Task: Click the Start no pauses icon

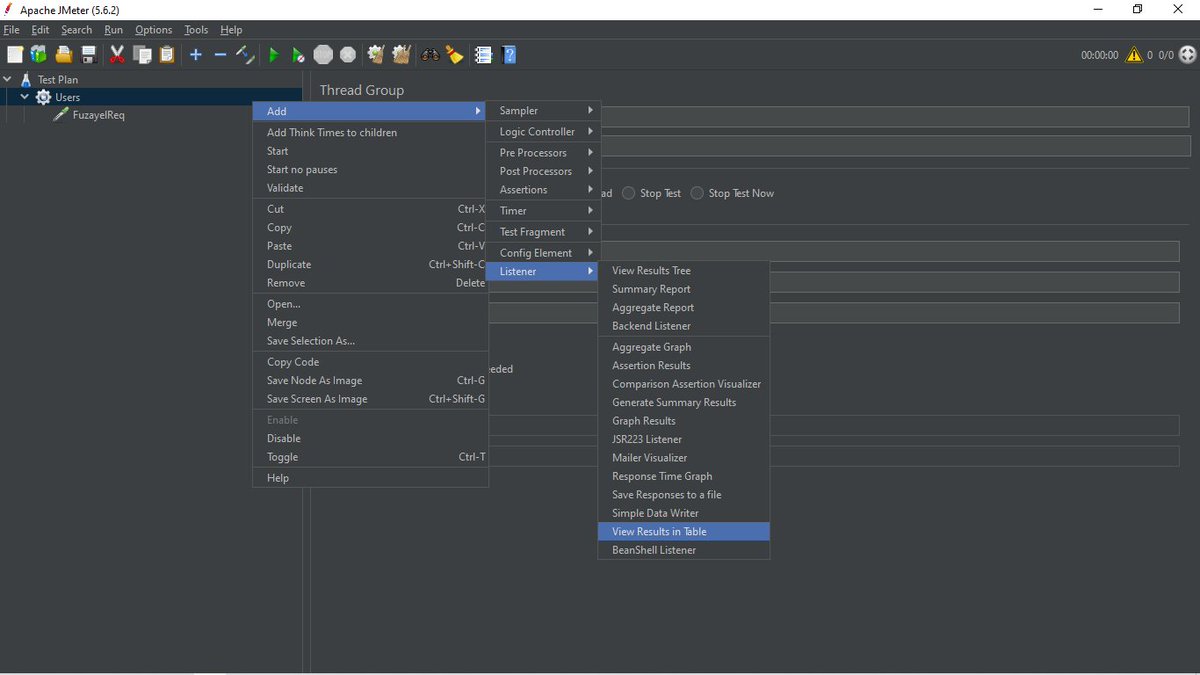Action: tap(298, 54)
